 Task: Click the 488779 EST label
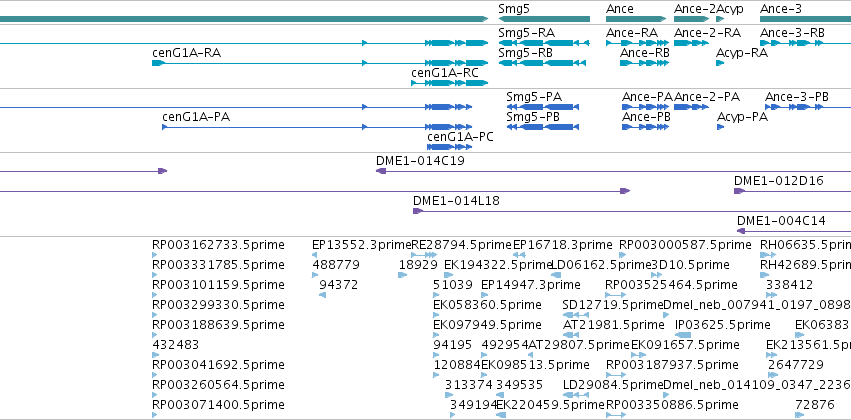[x=336, y=265]
